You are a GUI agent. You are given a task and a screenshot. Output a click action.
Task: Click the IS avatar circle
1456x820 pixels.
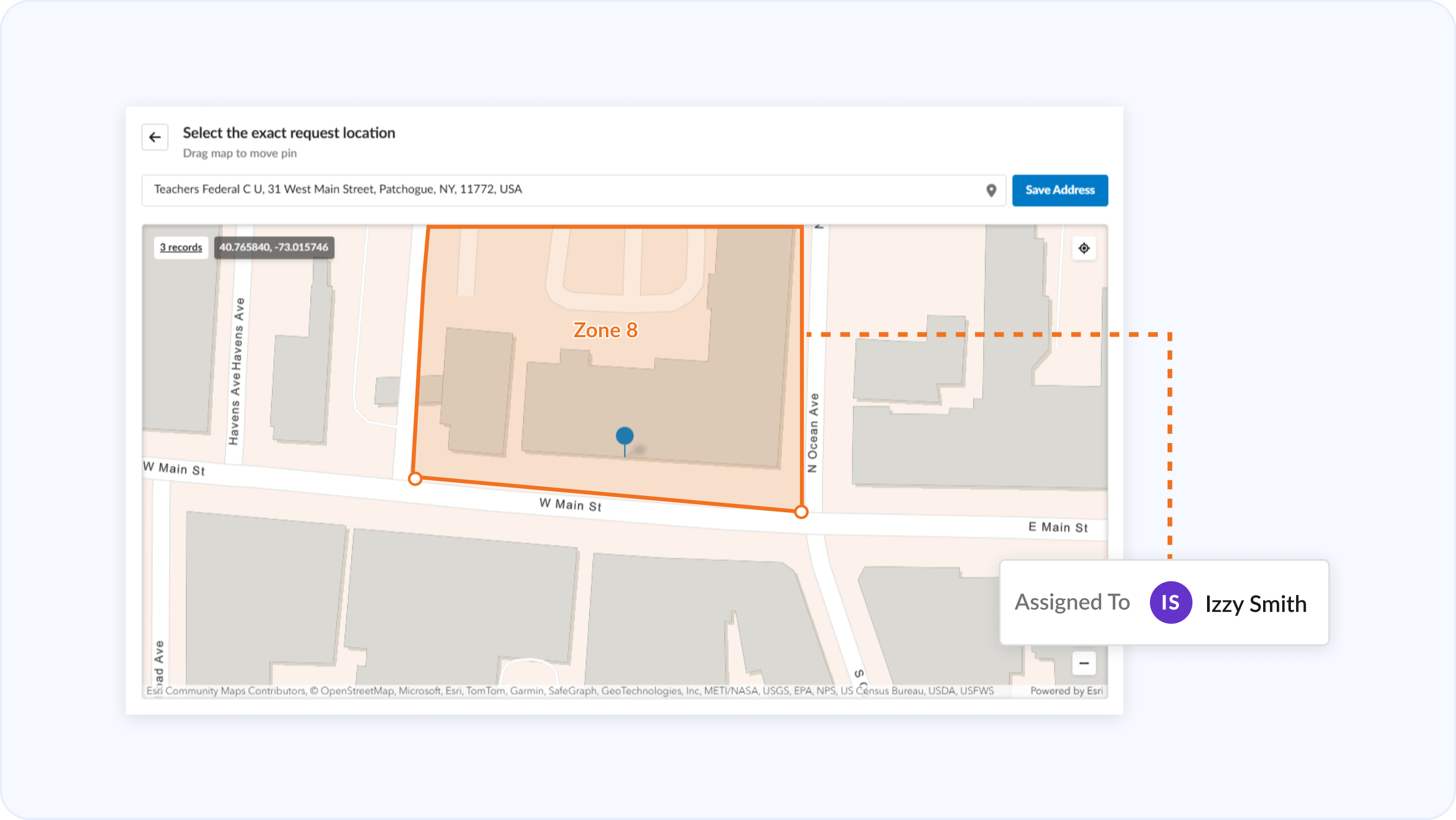pos(1170,602)
